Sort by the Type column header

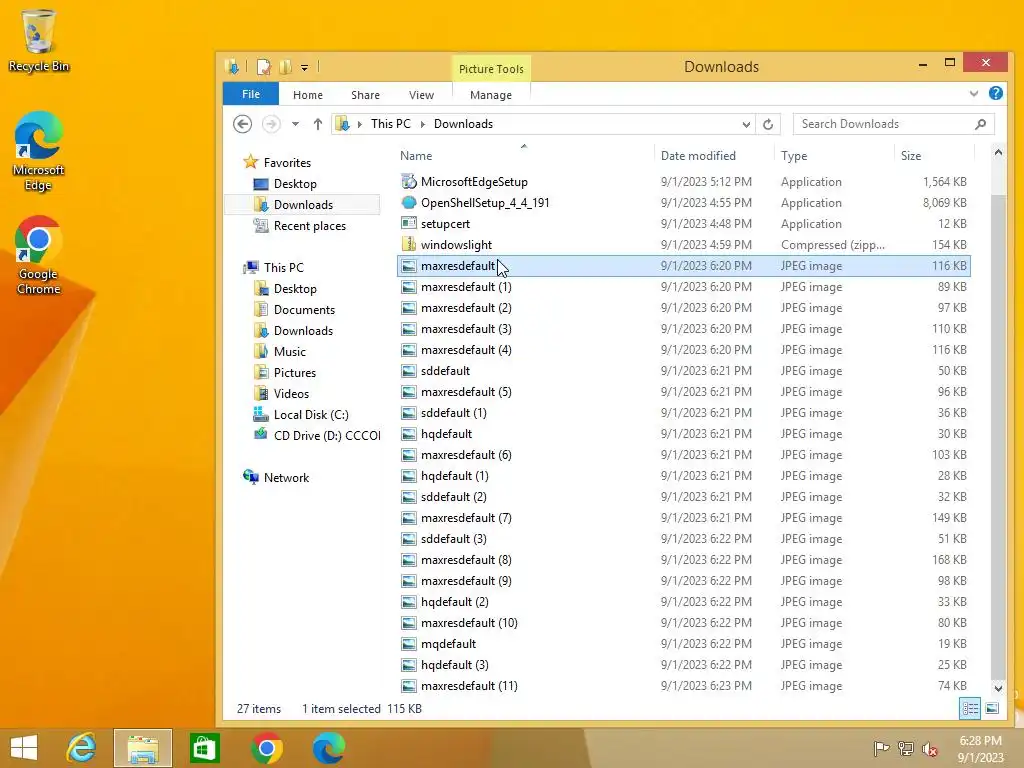click(833, 155)
